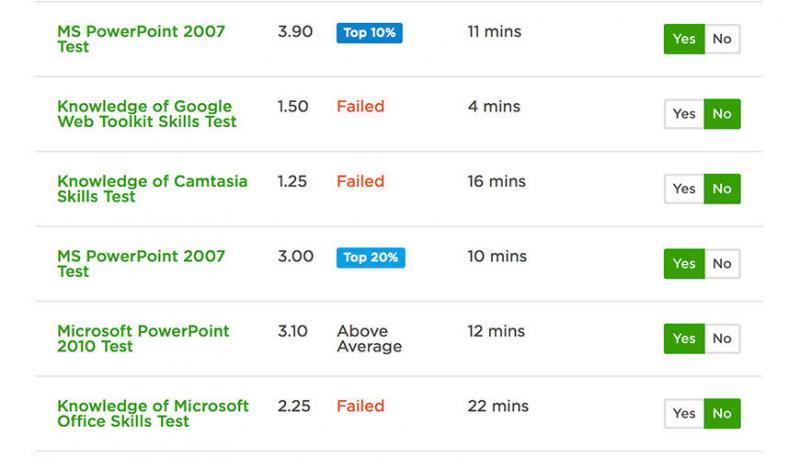Open the MS PowerPoint 2007 Test scored 3.90
The image size is (800, 459).
(x=141, y=39)
